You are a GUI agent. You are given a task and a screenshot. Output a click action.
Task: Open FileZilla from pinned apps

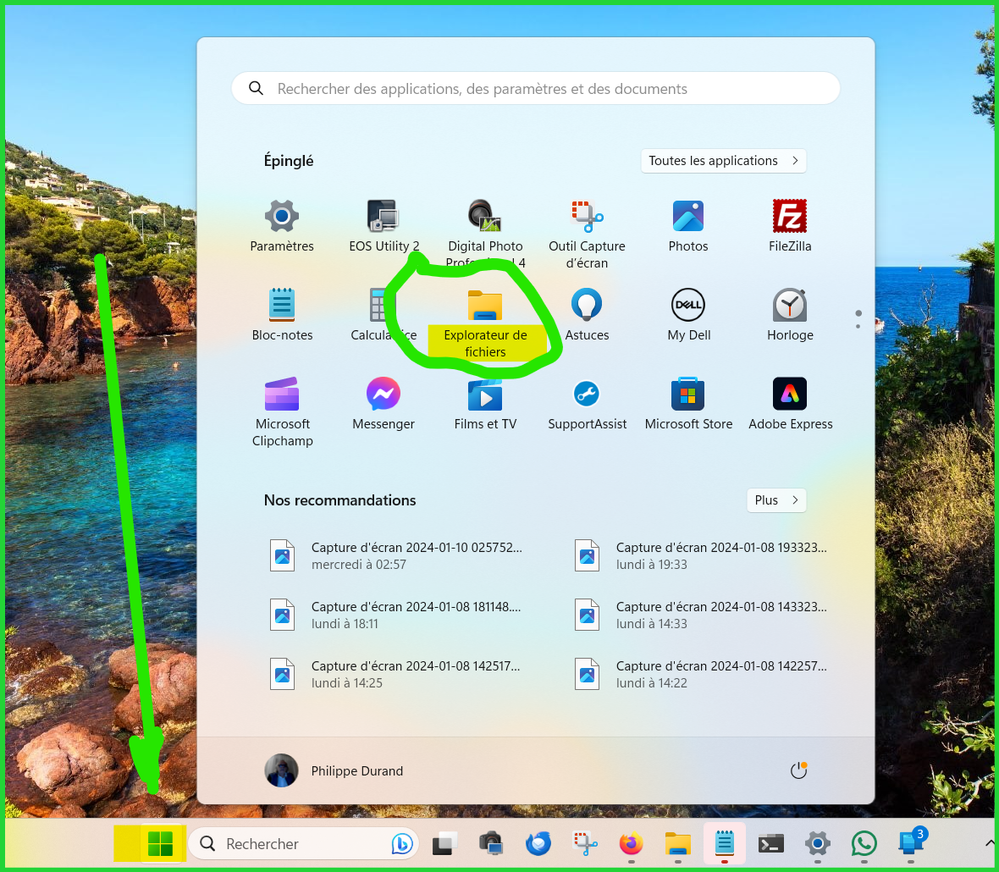(790, 226)
